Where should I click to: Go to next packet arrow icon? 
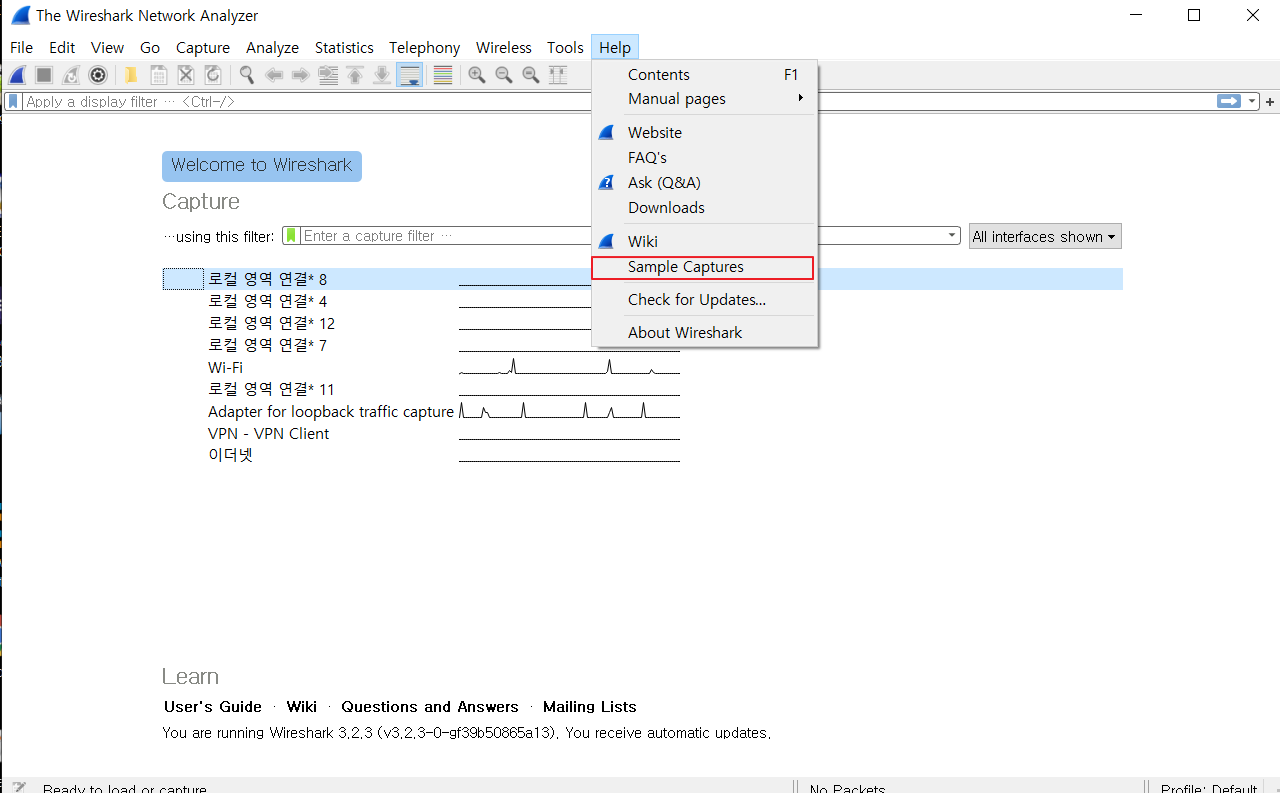300,75
